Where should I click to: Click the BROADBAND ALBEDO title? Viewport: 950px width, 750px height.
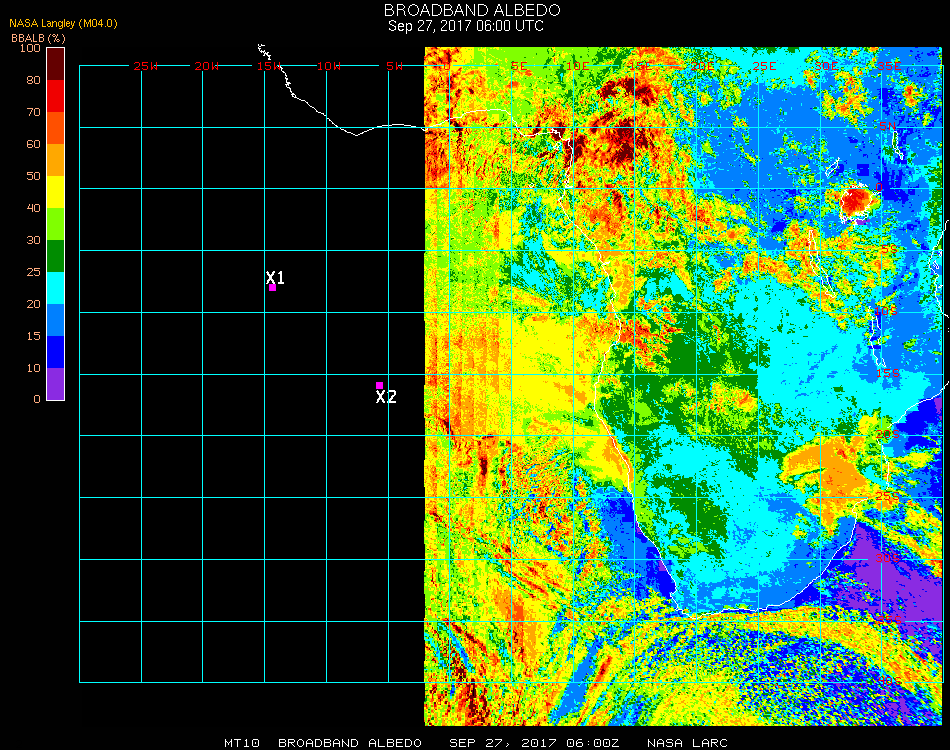click(465, 10)
